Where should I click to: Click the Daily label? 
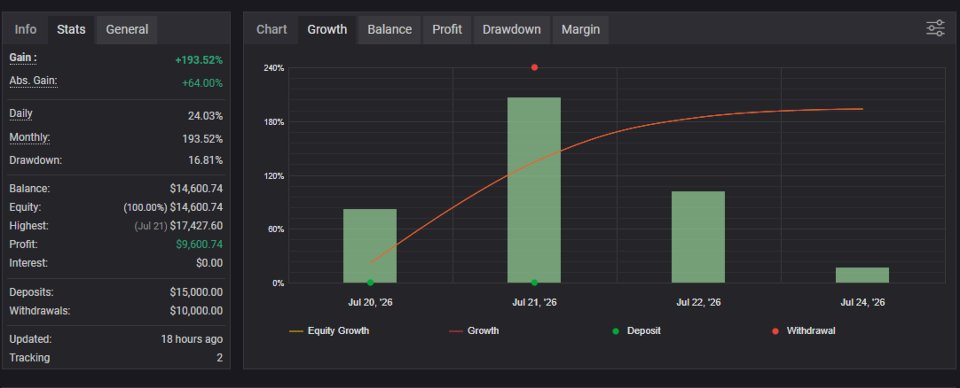tap(21, 114)
